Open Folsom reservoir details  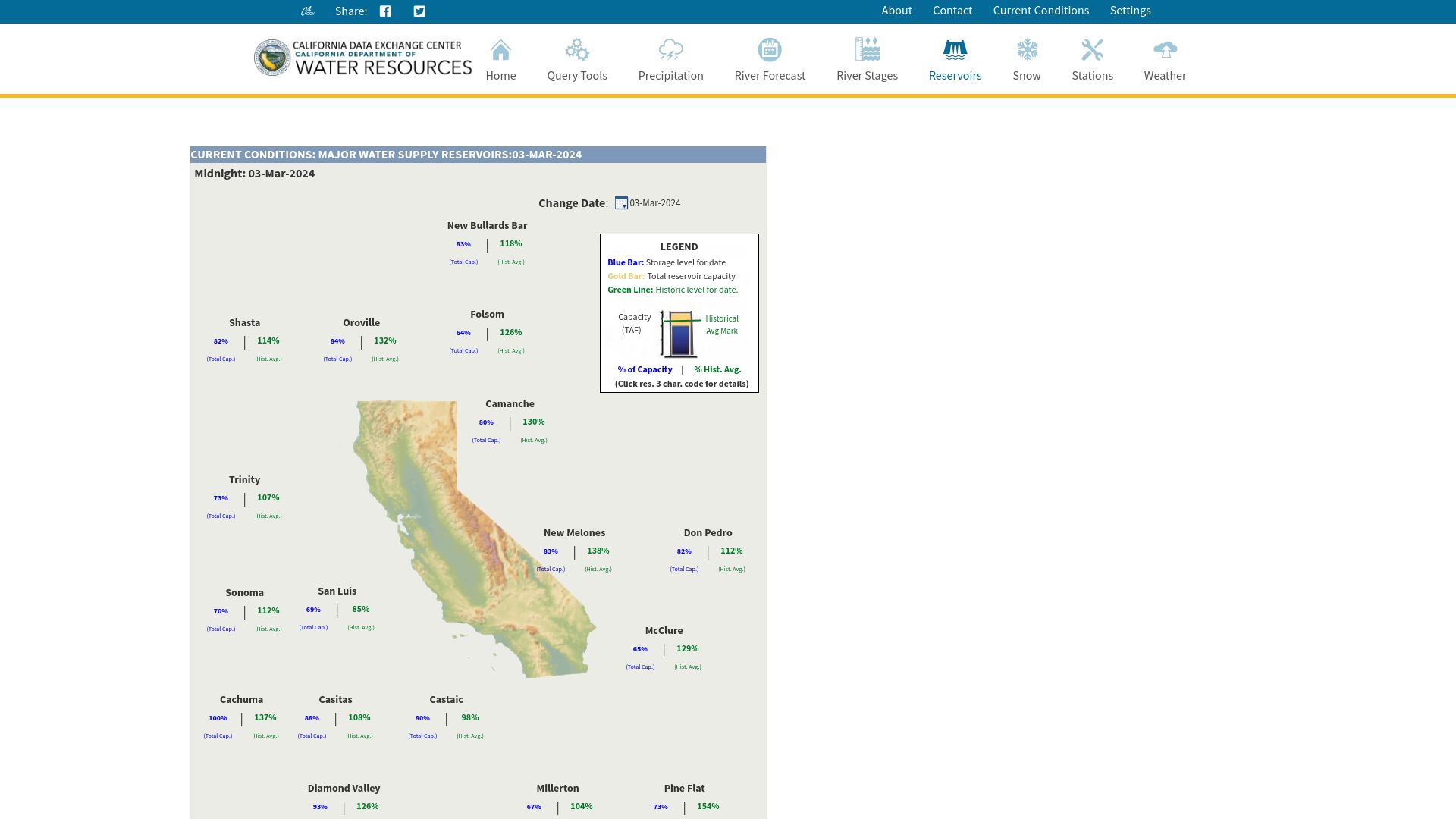487,315
